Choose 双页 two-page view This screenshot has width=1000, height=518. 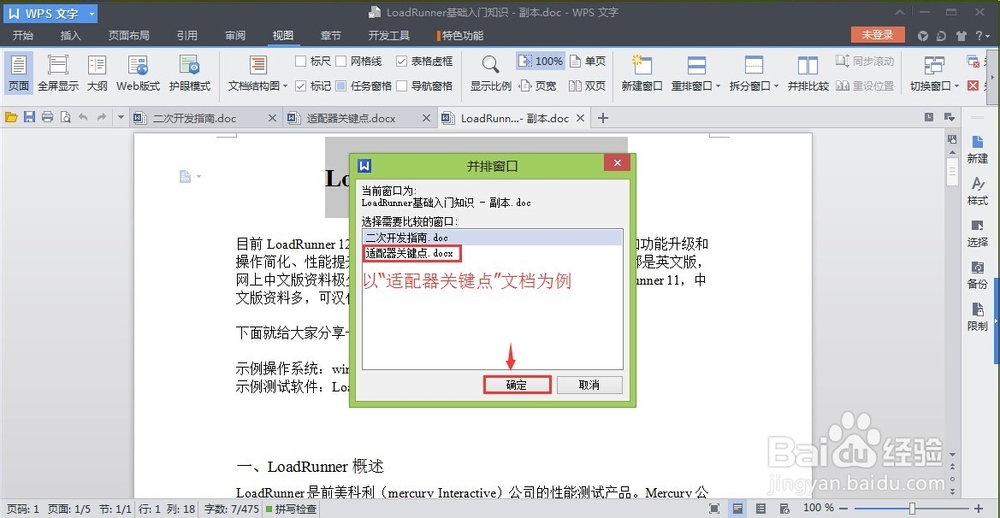pos(587,85)
